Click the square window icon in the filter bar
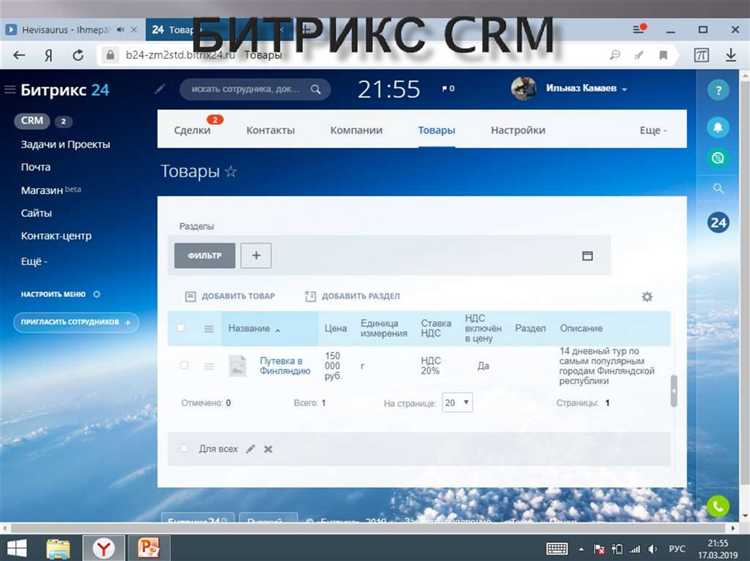Screen dimensions: 750x561 tap(587, 256)
